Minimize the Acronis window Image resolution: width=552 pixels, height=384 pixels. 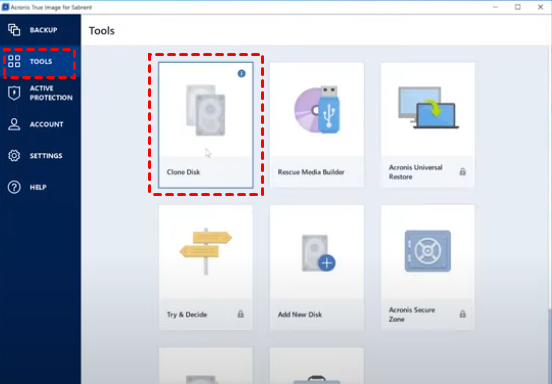point(495,7)
